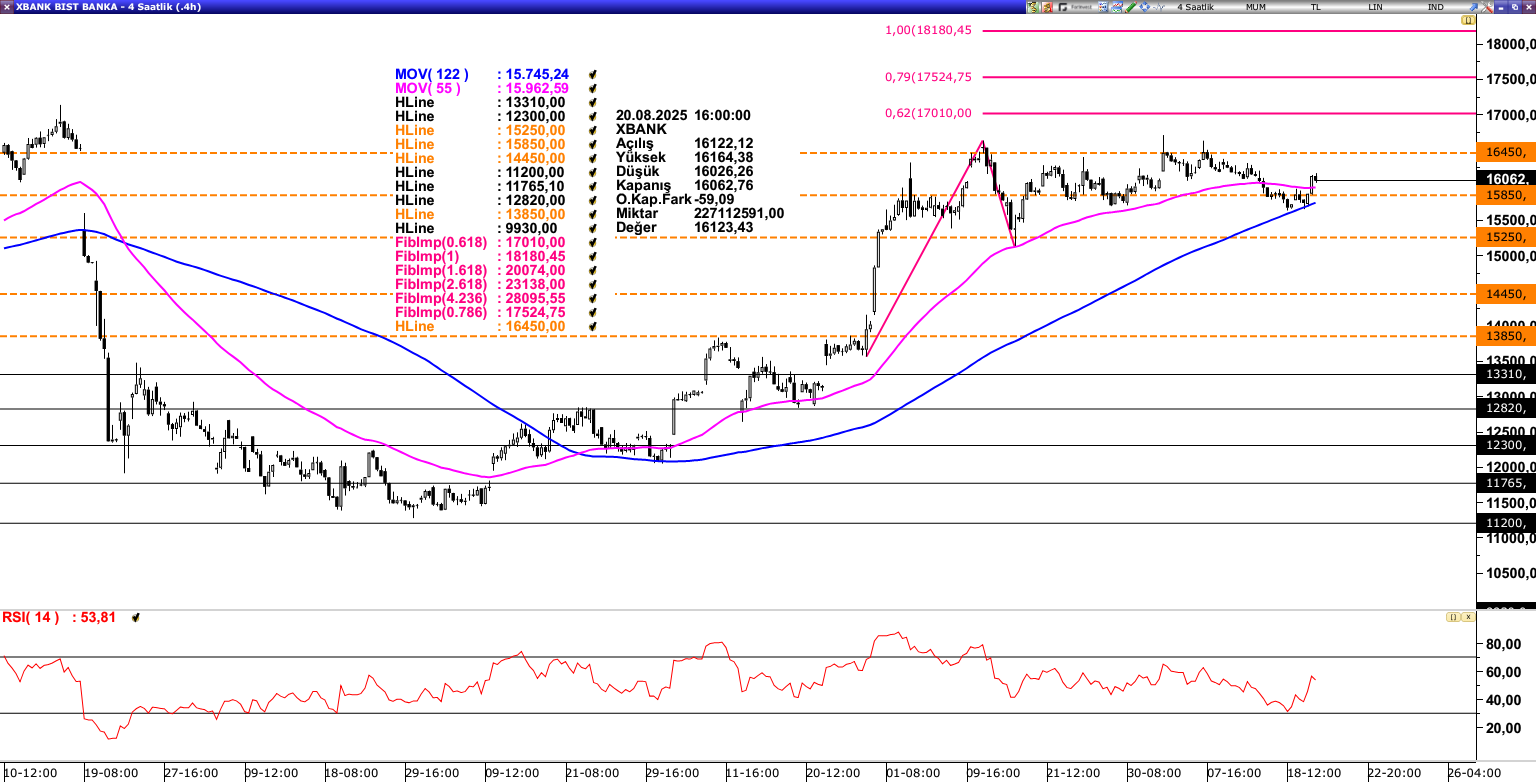1536x782 pixels.
Task: Open the indicator list icon left of the pencil
Action: (x=1103, y=7)
